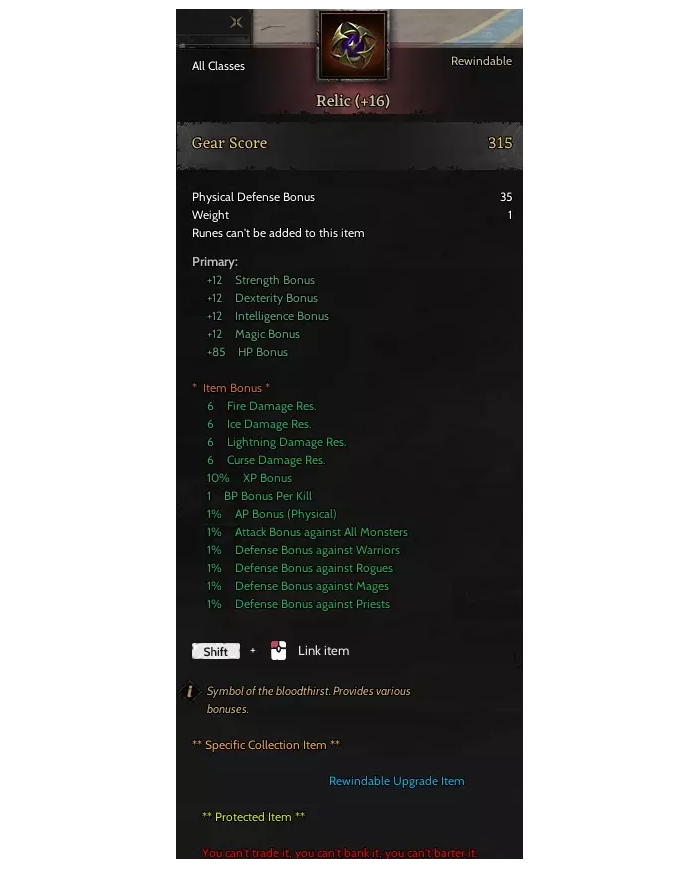The image size is (700, 869).
Task: Click the Relic item icon thumbnail
Action: click(x=352, y=46)
